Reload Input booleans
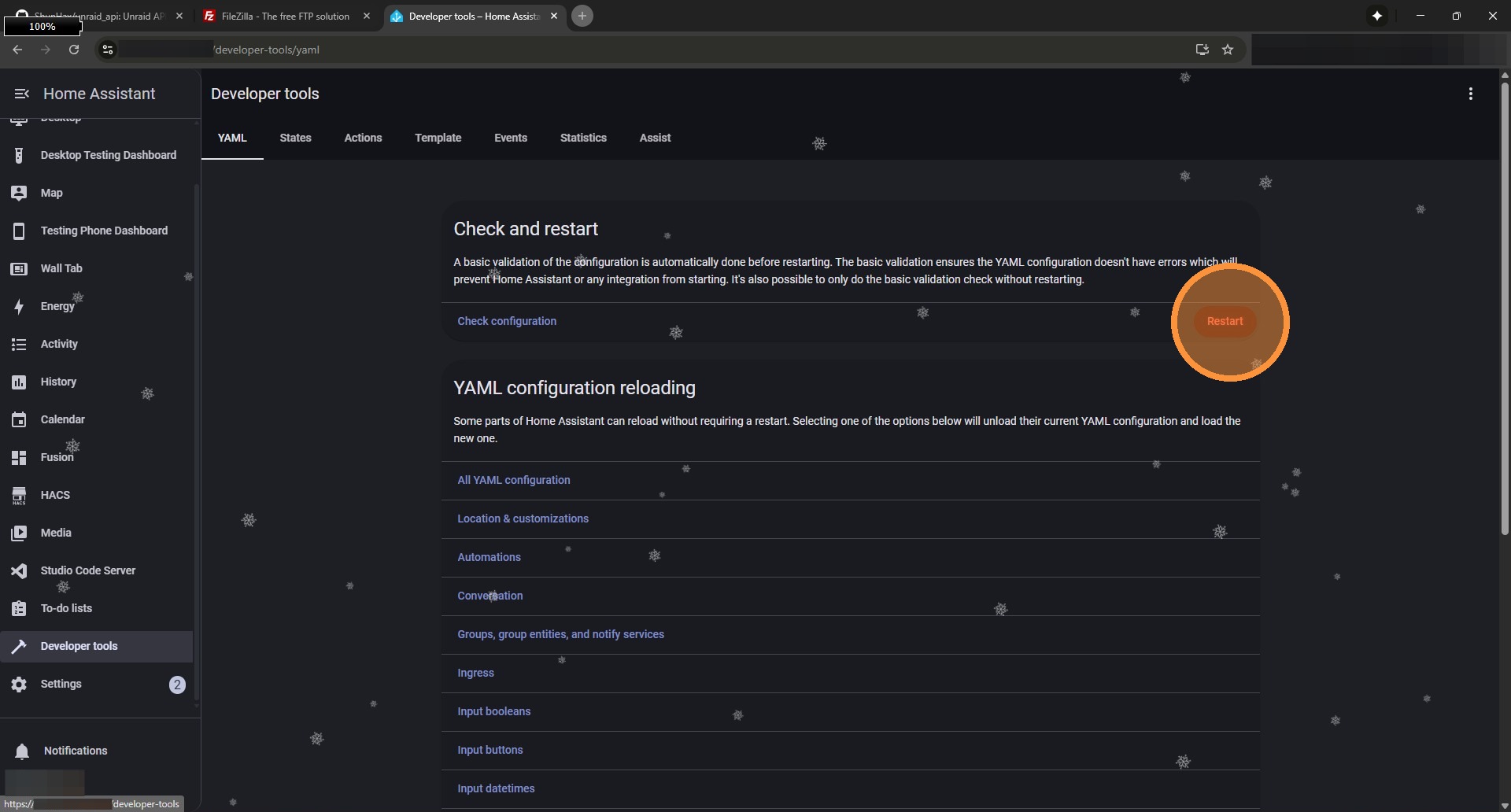Image resolution: width=1511 pixels, height=812 pixels. click(493, 711)
